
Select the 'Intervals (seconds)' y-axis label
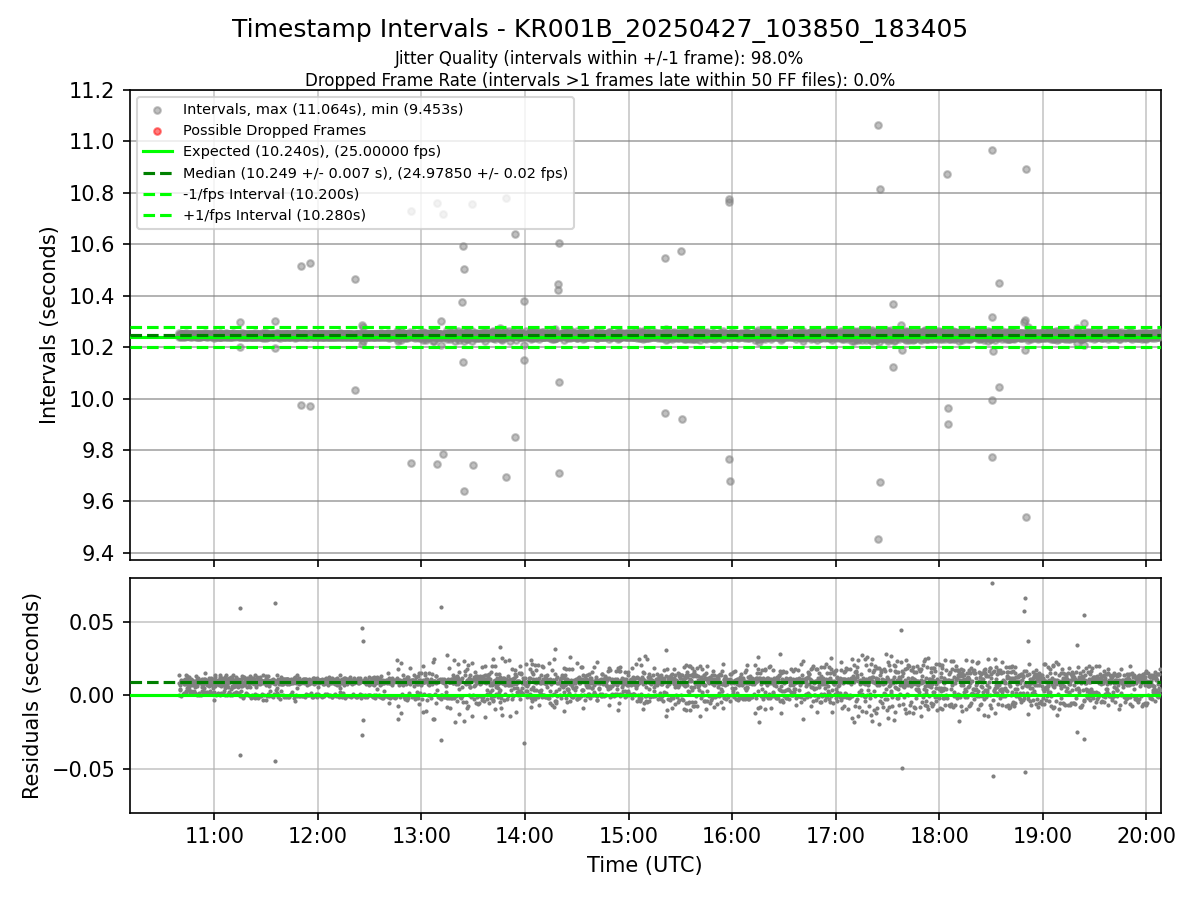(x=49, y=325)
